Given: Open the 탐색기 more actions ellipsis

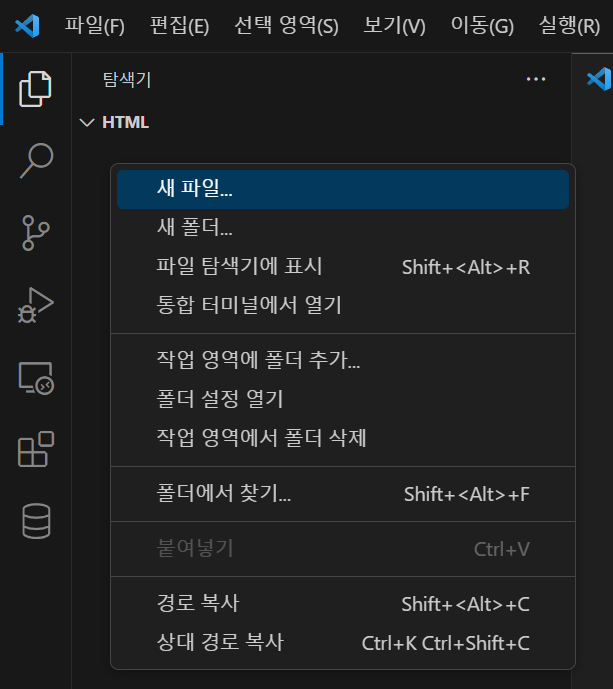Looking at the screenshot, I should (536, 79).
